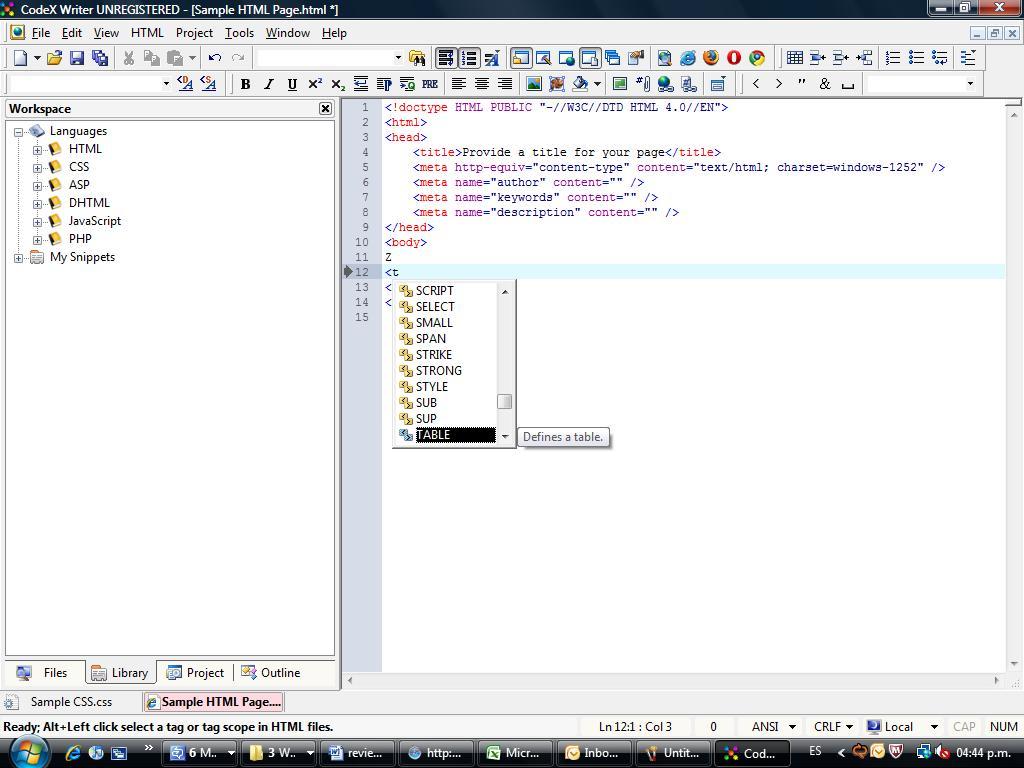Apply bold formatting with the B icon
Viewport: 1024px width, 768px height.
click(245, 84)
